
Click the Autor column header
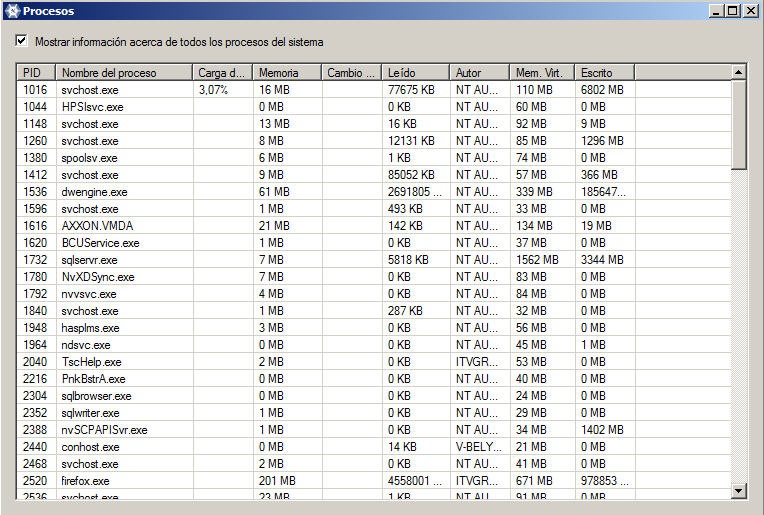tap(479, 73)
